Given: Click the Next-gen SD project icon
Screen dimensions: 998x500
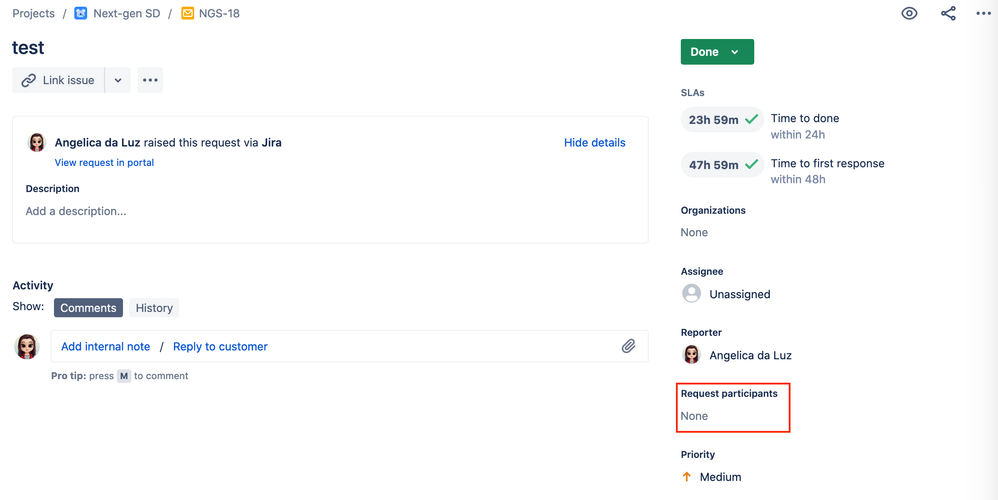Looking at the screenshot, I should click(x=81, y=13).
